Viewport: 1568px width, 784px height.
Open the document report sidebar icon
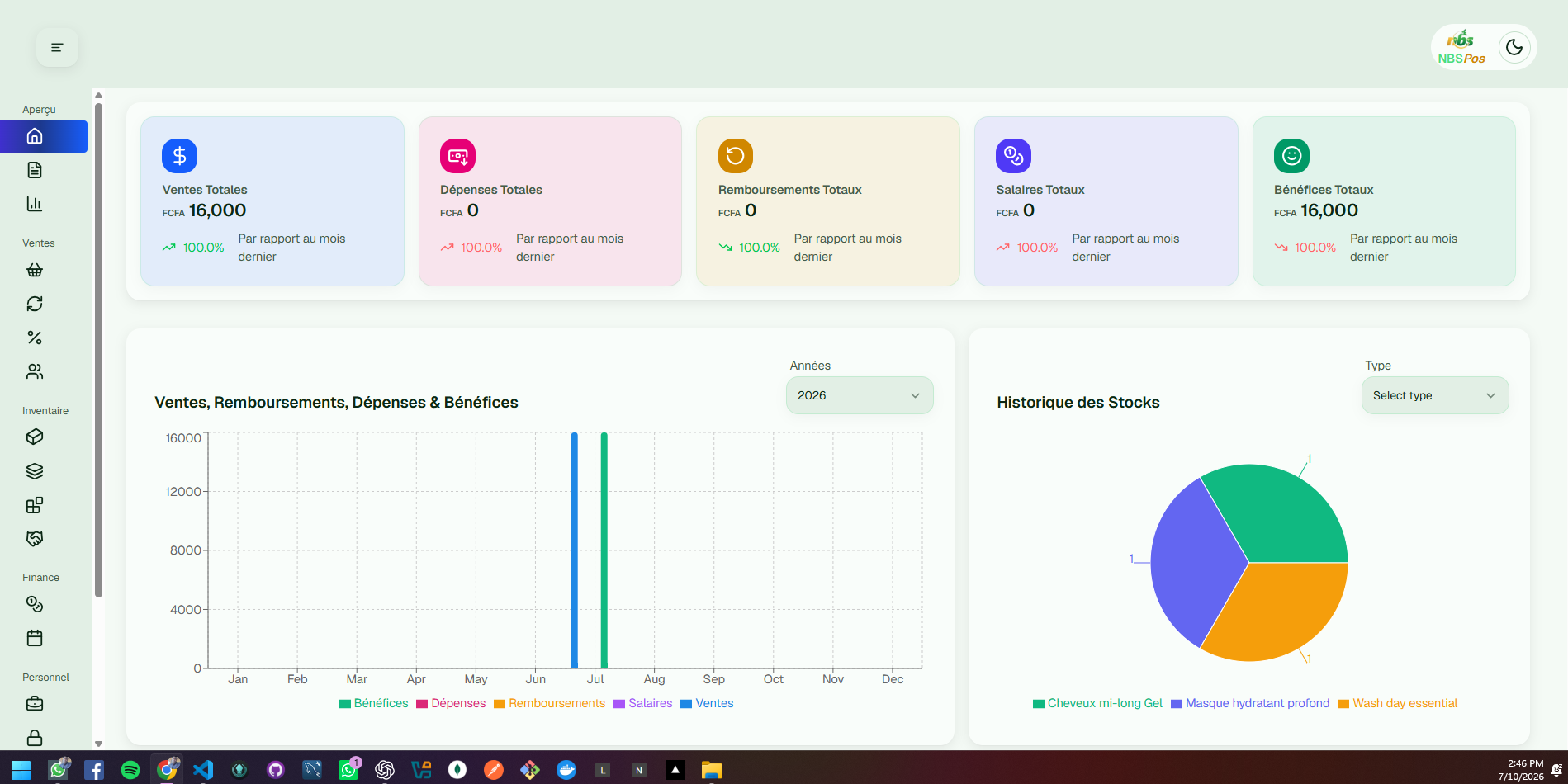pyautogui.click(x=35, y=170)
